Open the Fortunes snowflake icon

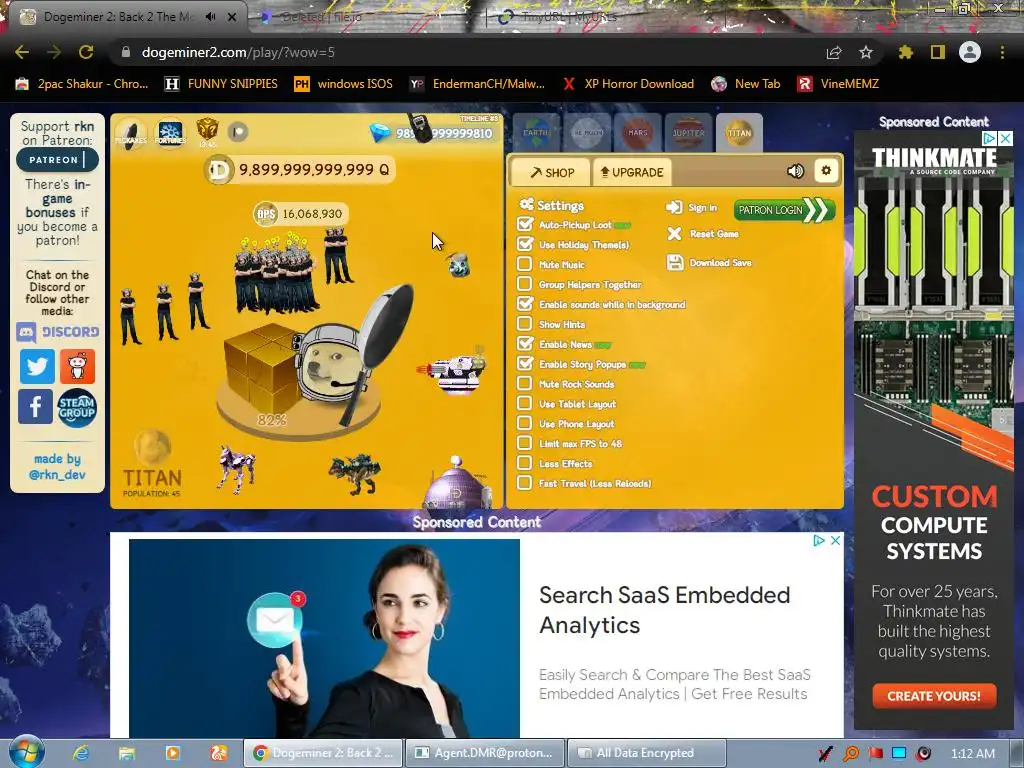(170, 133)
